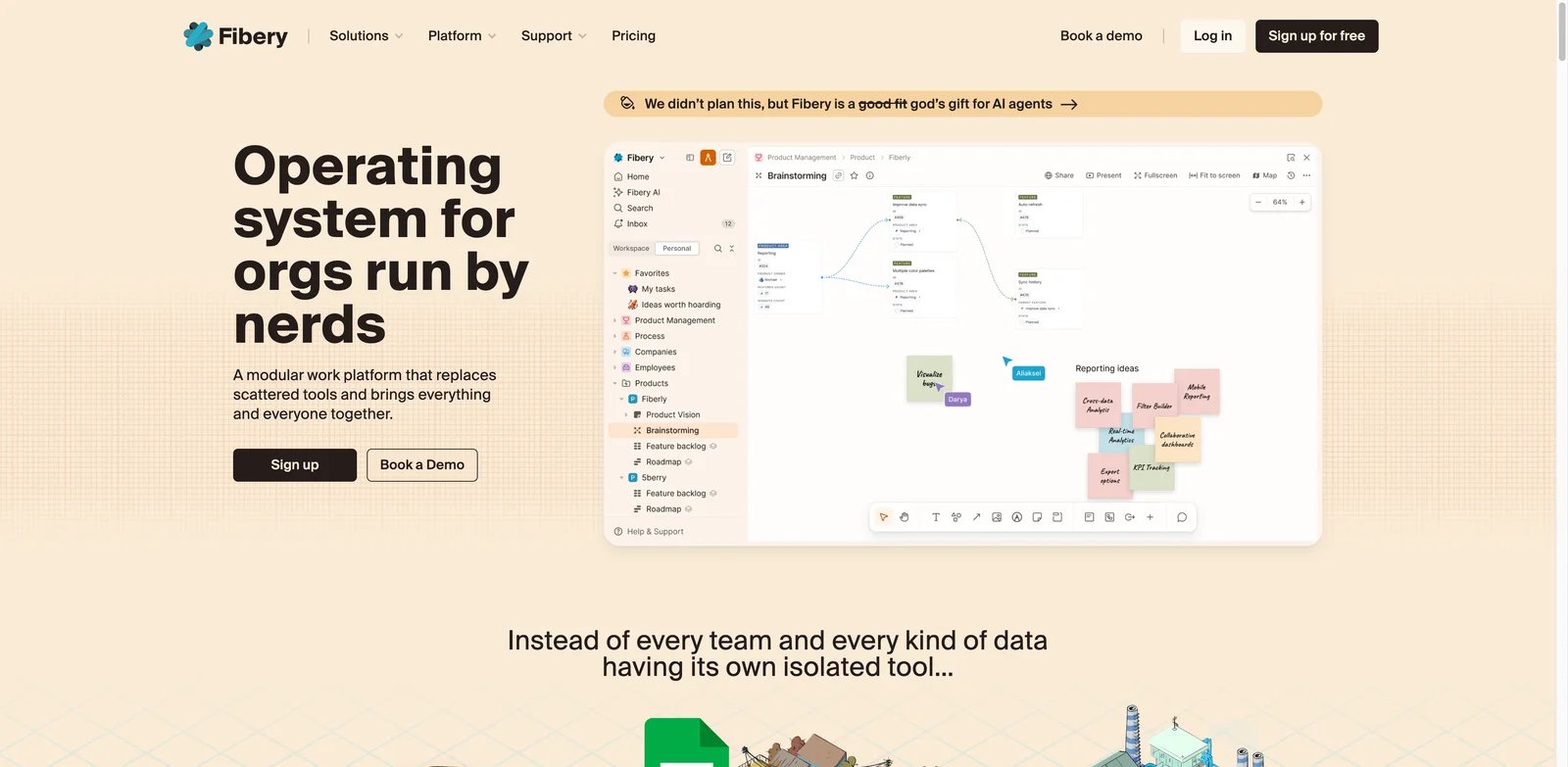The image size is (1568, 767).
Task: Click the 64% zoom level value
Action: tap(1280, 203)
